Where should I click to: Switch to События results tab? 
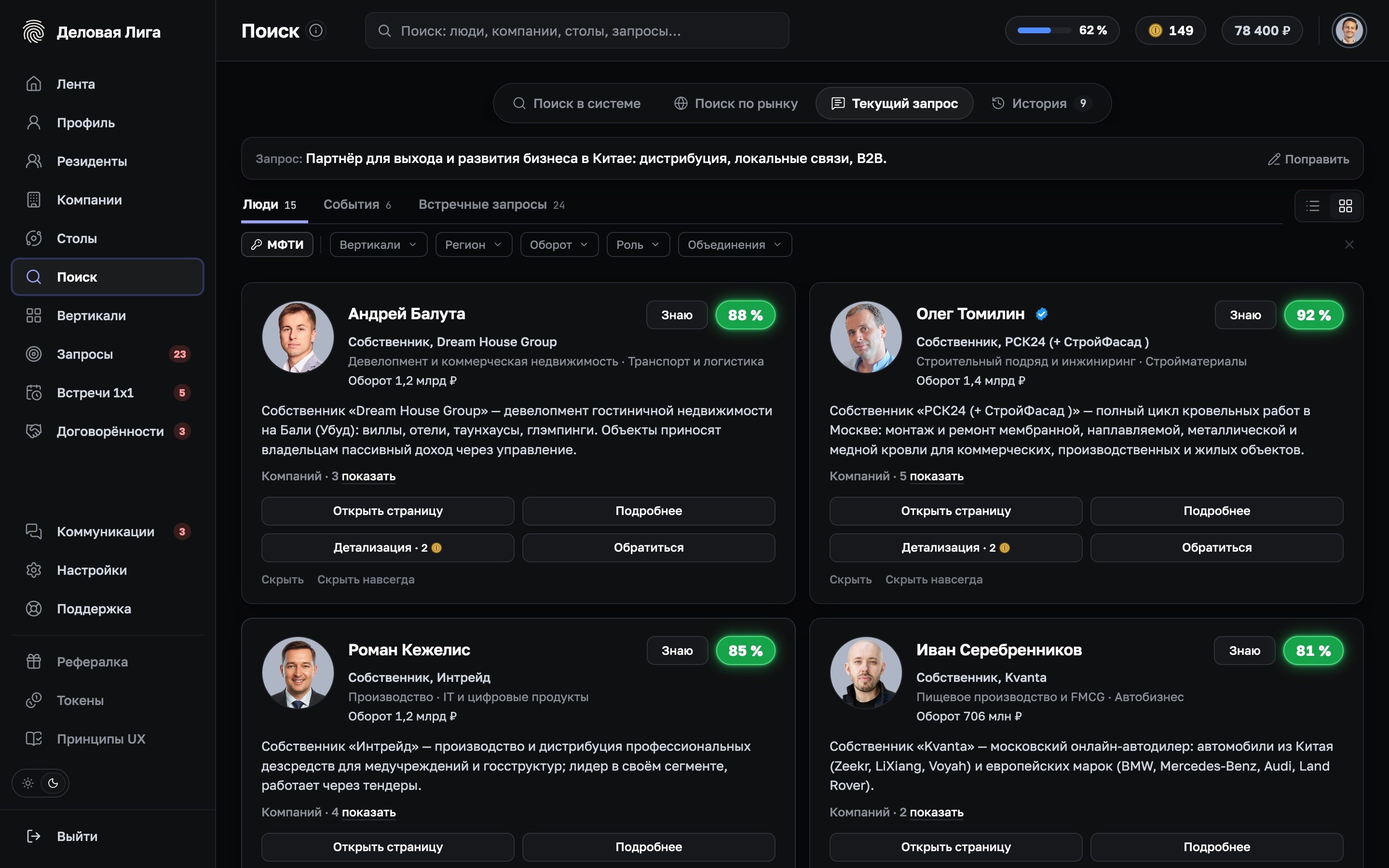357,205
